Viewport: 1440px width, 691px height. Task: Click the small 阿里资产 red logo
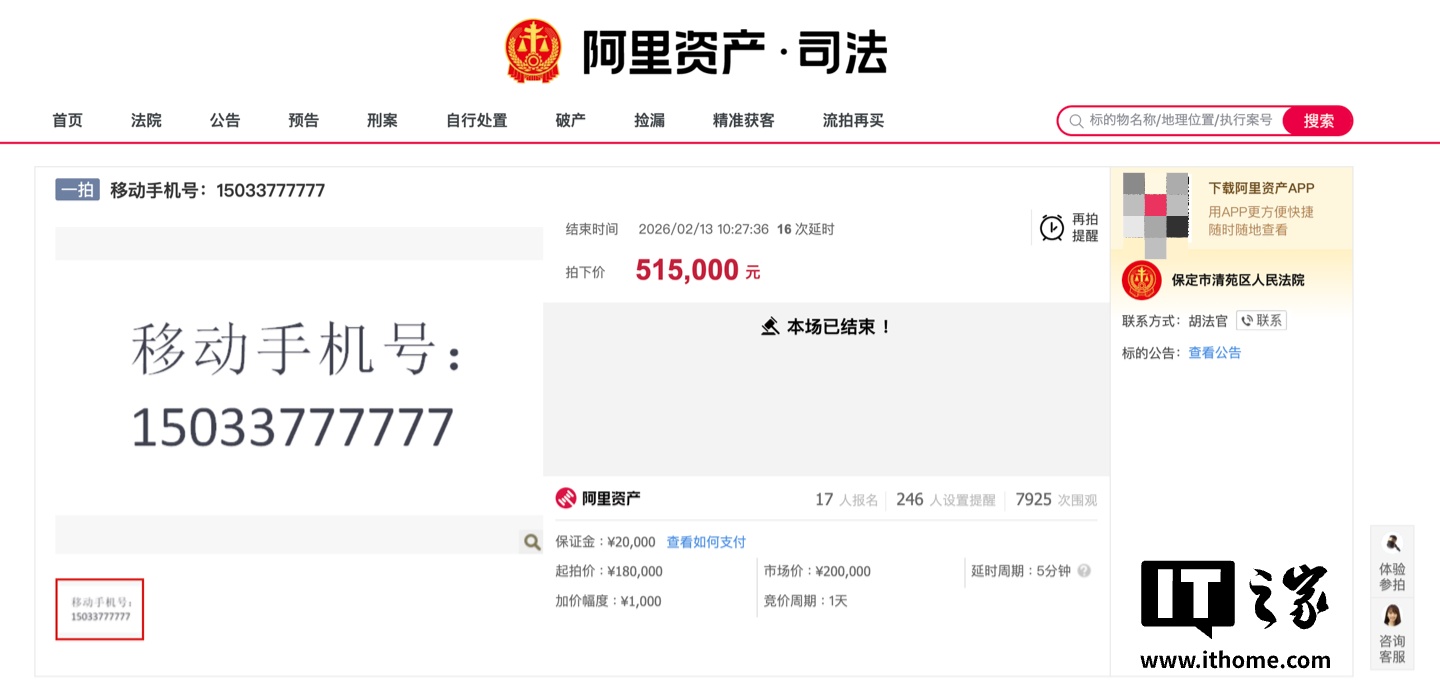[566, 498]
